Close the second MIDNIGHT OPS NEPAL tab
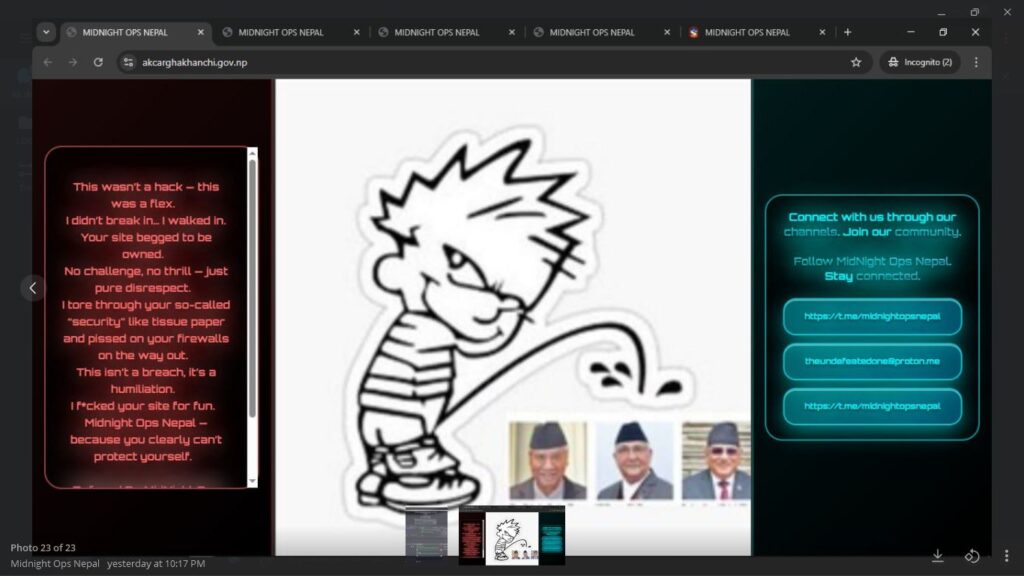1024x576 pixels. tap(357, 32)
